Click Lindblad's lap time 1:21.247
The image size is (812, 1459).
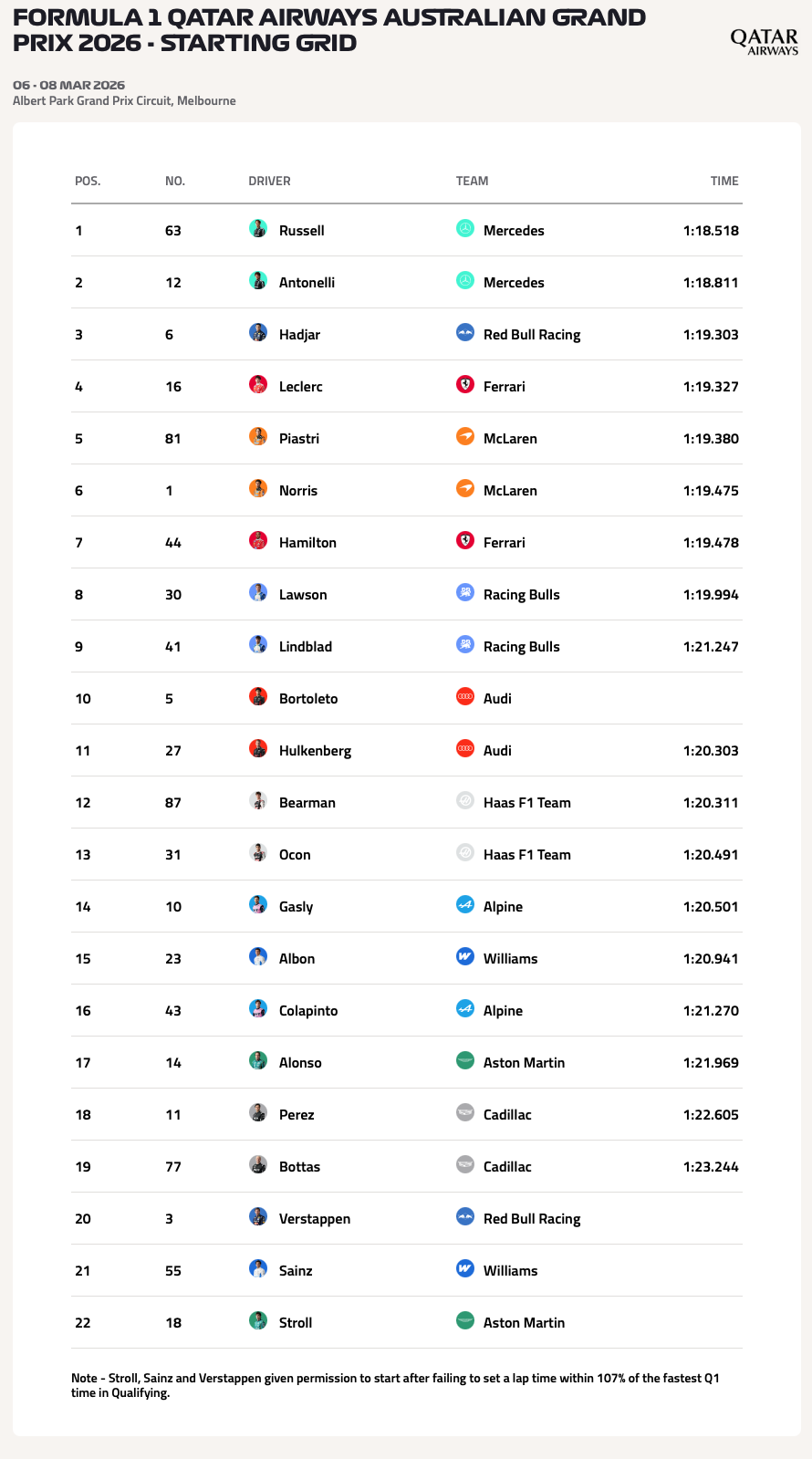click(x=711, y=646)
